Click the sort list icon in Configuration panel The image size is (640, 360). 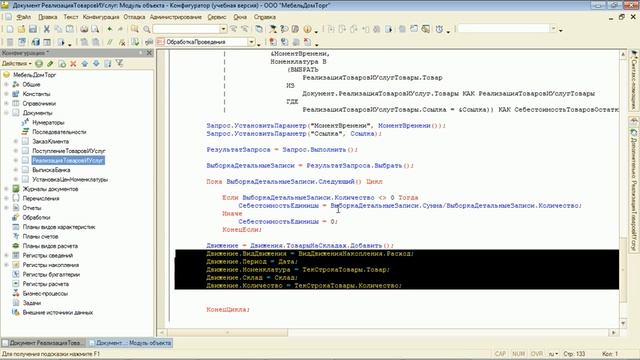click(108, 63)
